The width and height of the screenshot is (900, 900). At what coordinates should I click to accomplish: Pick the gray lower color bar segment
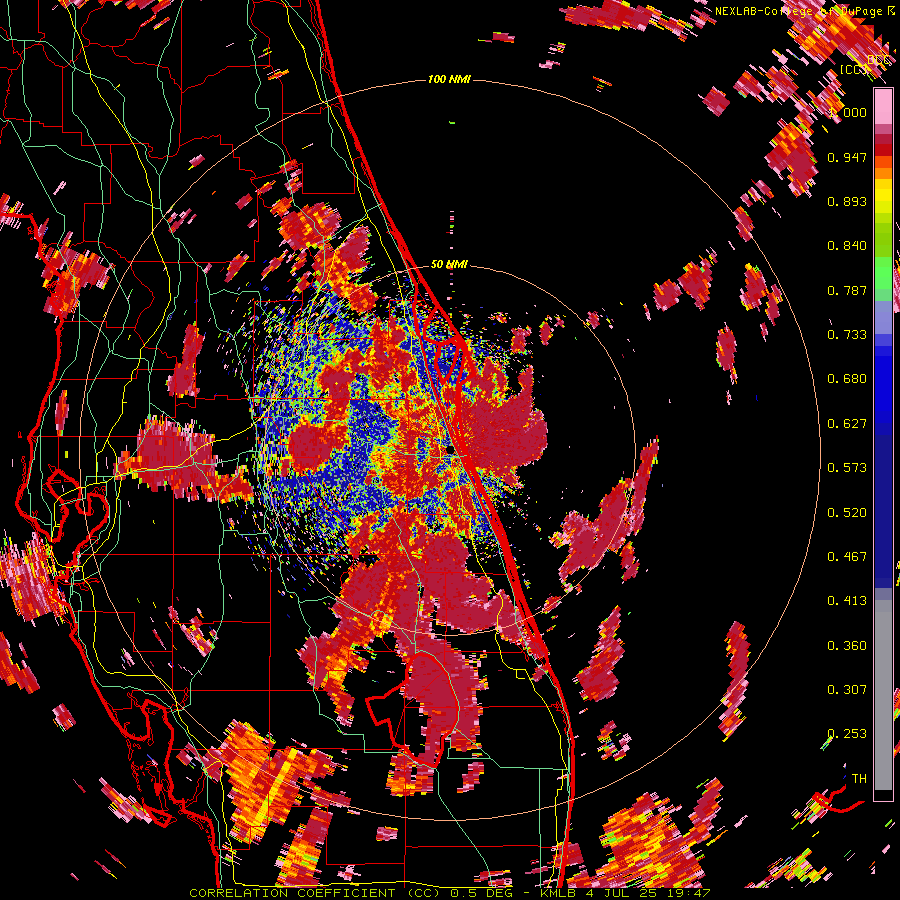point(883,695)
